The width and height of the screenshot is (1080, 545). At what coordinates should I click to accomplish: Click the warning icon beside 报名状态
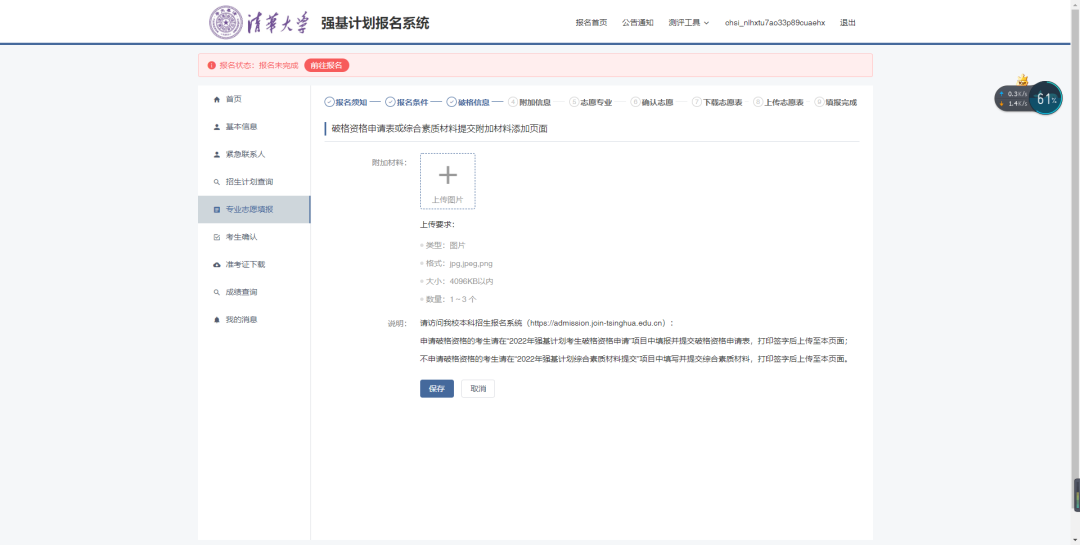click(x=211, y=65)
